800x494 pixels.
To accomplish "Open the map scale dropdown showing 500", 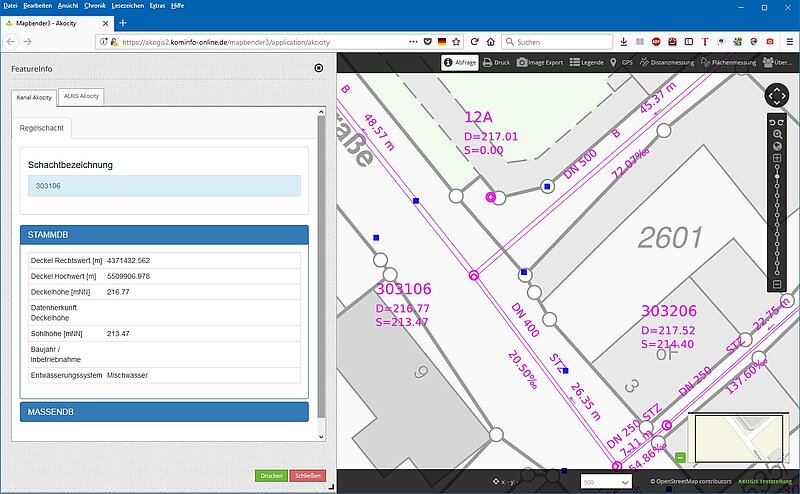I will (x=607, y=482).
